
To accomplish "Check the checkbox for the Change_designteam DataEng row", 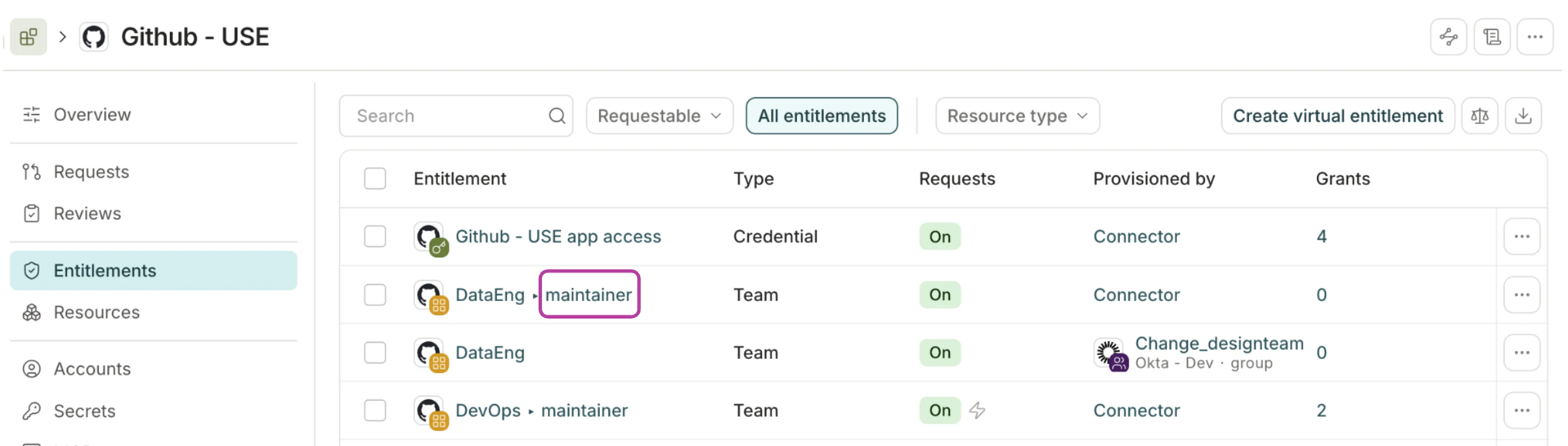I will (375, 352).
